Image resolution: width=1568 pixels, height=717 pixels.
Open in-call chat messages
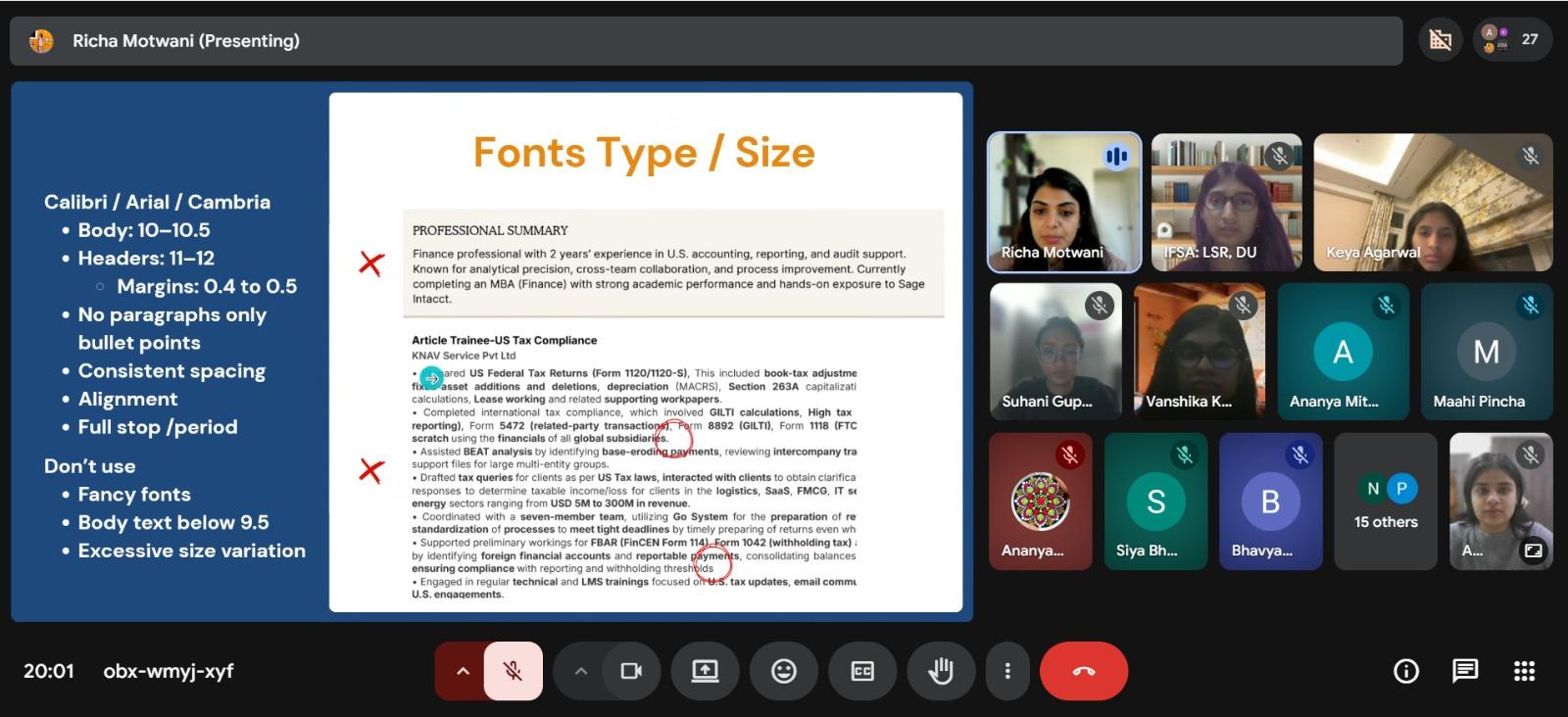(x=1464, y=671)
